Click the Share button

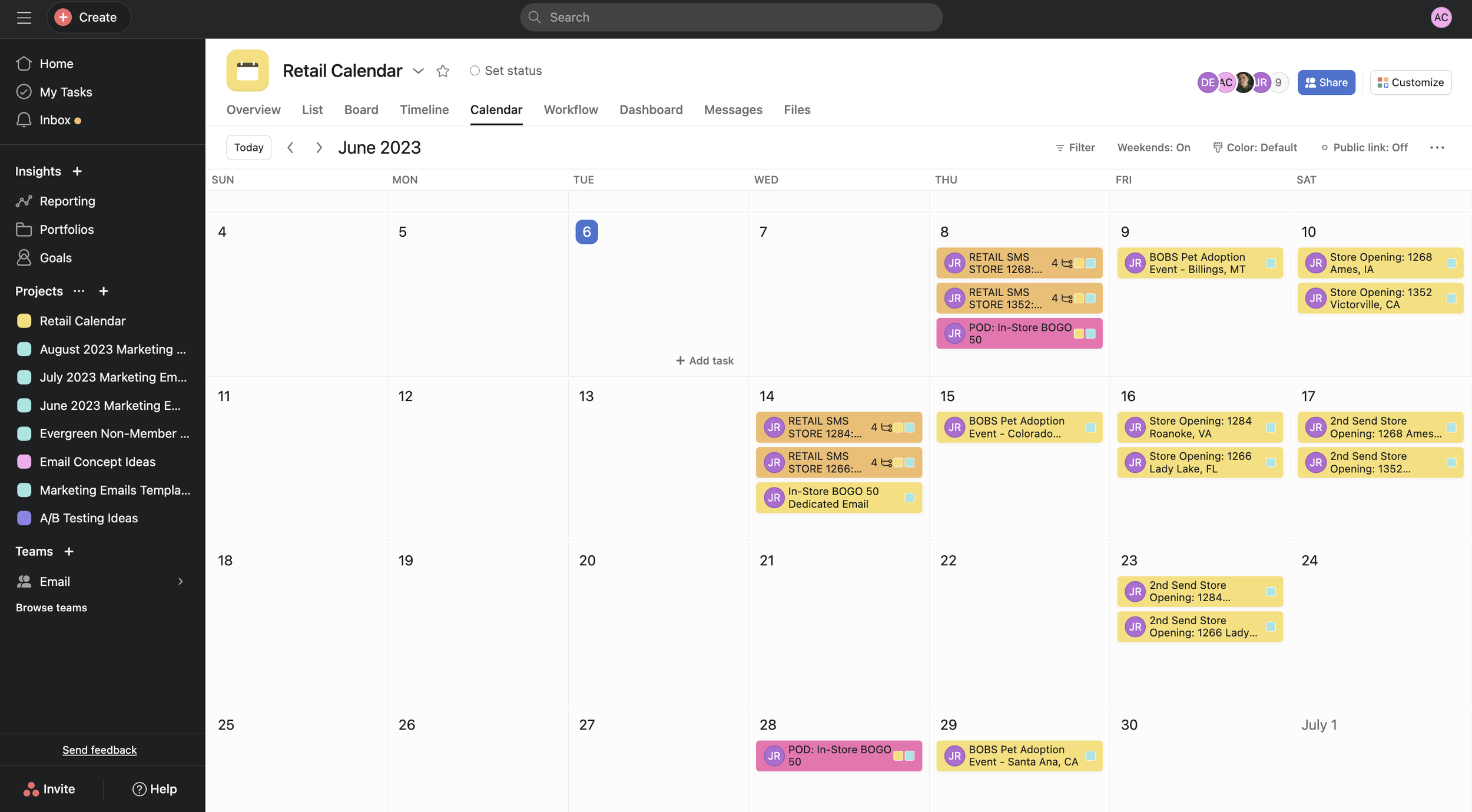(1326, 82)
